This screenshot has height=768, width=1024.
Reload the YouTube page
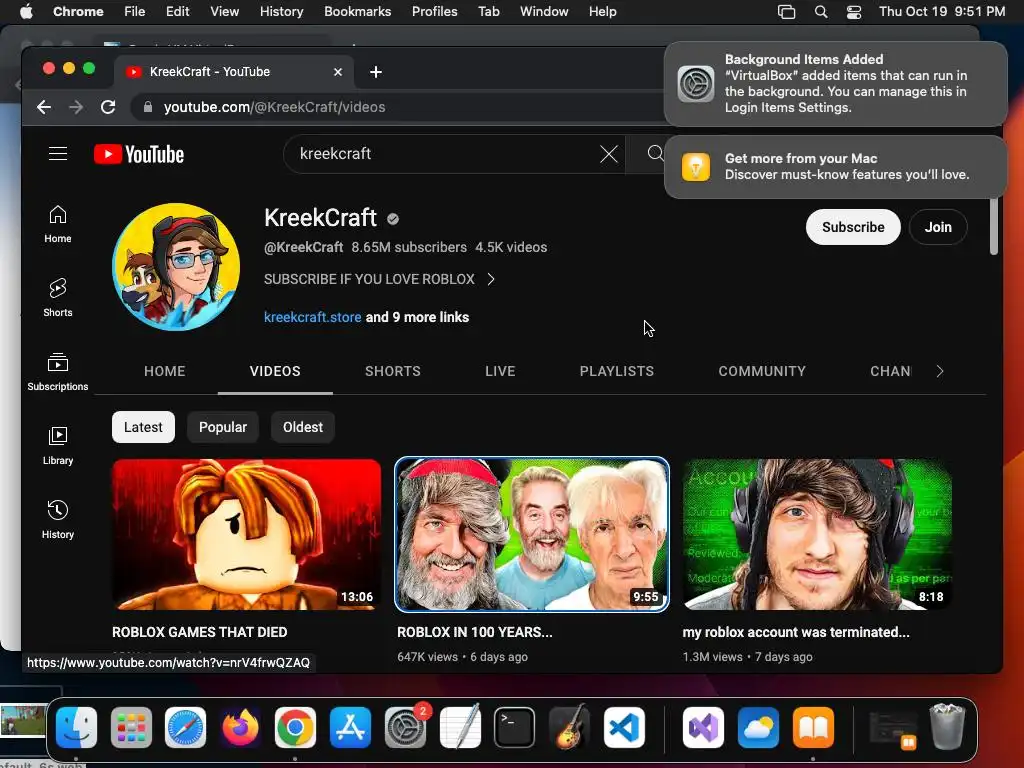coord(108,107)
